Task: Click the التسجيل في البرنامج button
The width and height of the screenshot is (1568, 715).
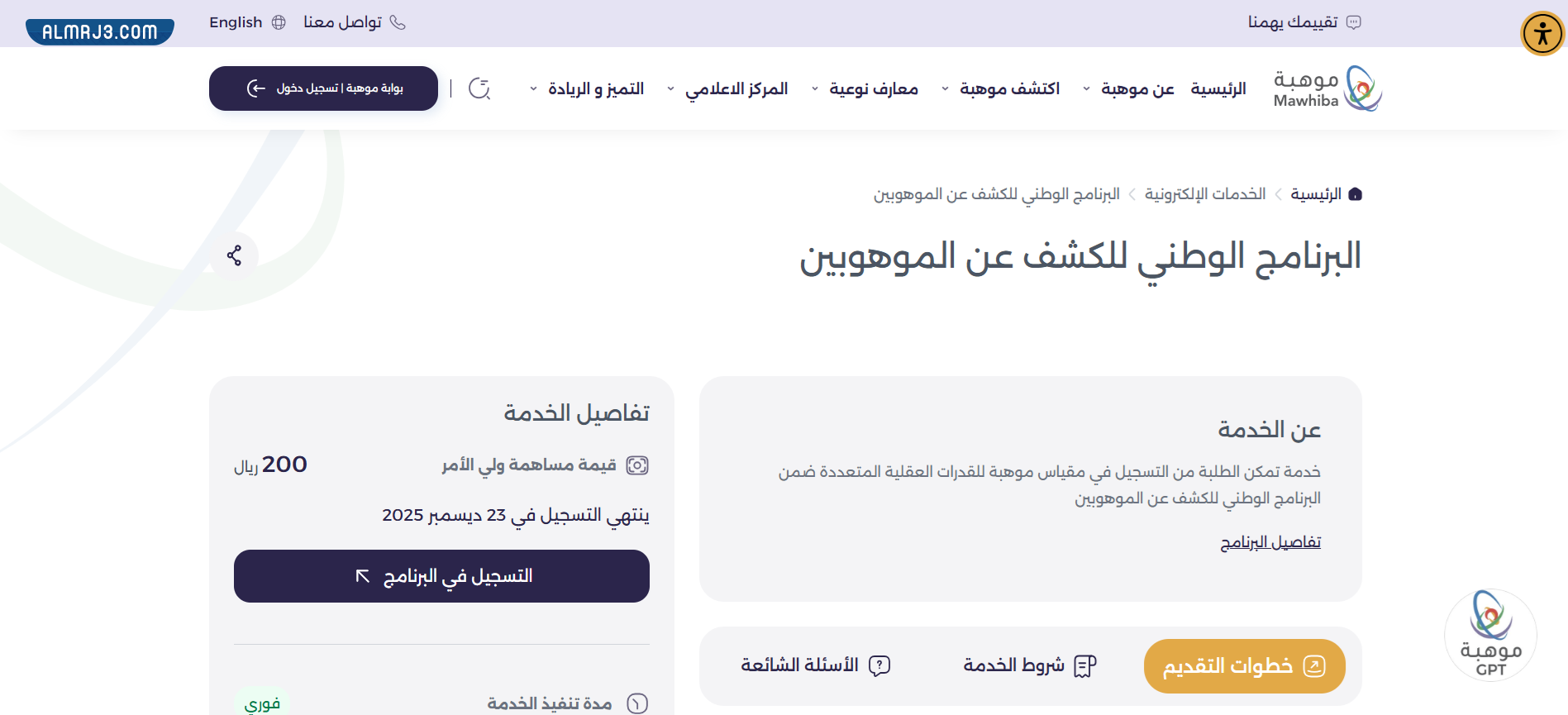Action: coord(441,576)
